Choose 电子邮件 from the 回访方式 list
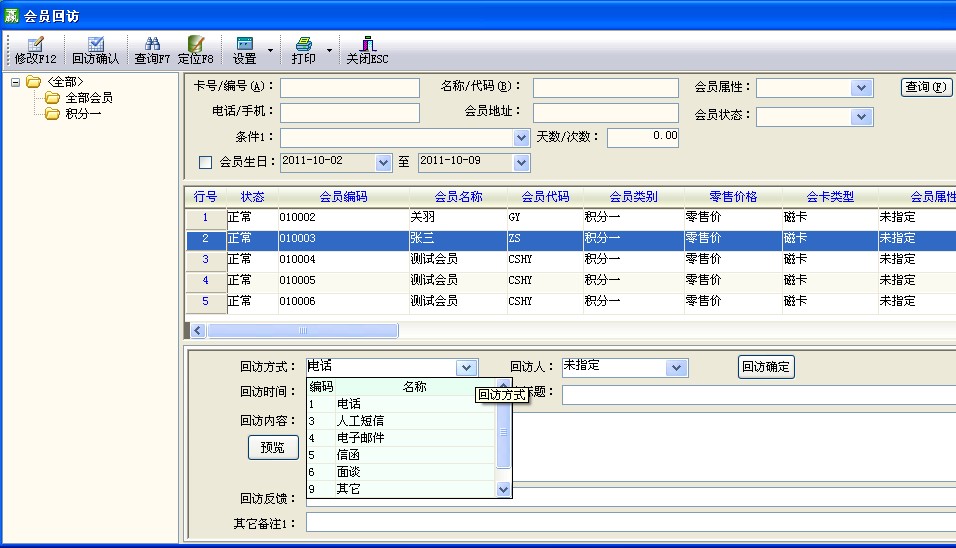Screen dimensions: 956x548 tap(360, 438)
